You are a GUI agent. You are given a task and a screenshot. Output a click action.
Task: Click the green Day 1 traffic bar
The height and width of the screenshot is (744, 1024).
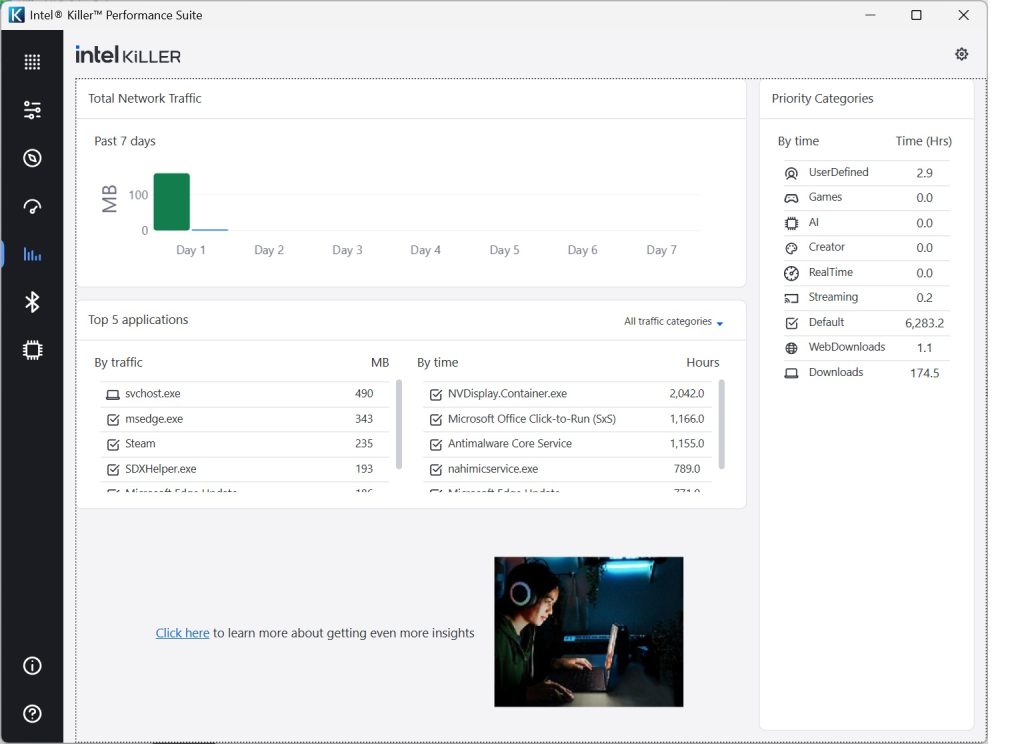tap(172, 202)
